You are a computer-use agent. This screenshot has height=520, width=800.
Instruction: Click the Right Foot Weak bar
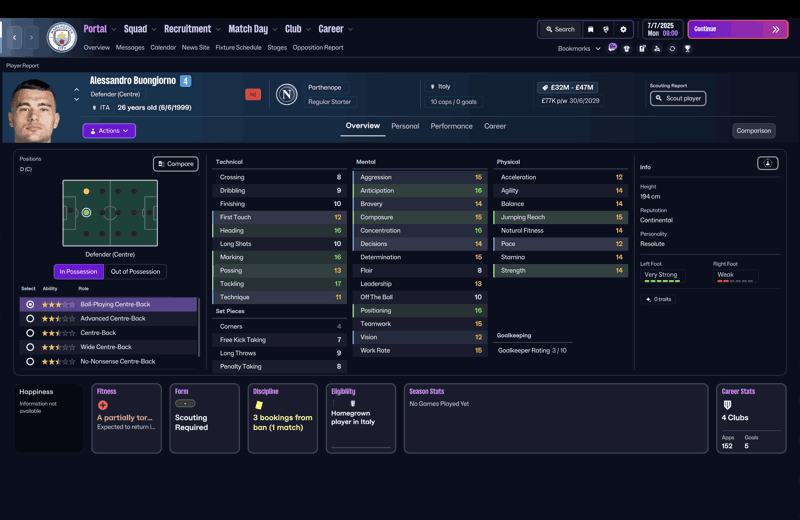point(735,276)
